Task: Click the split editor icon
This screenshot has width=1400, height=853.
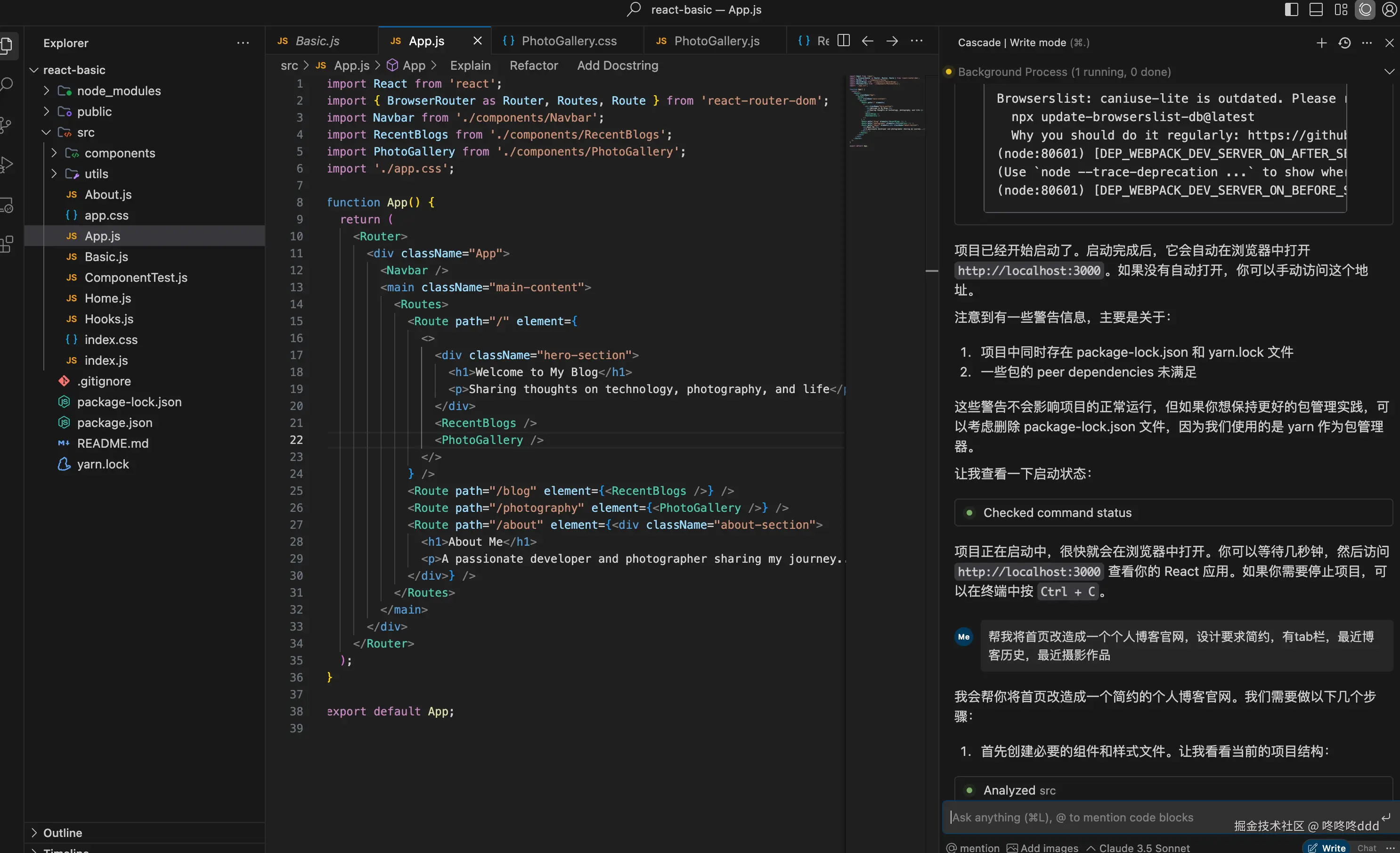Action: [x=844, y=41]
